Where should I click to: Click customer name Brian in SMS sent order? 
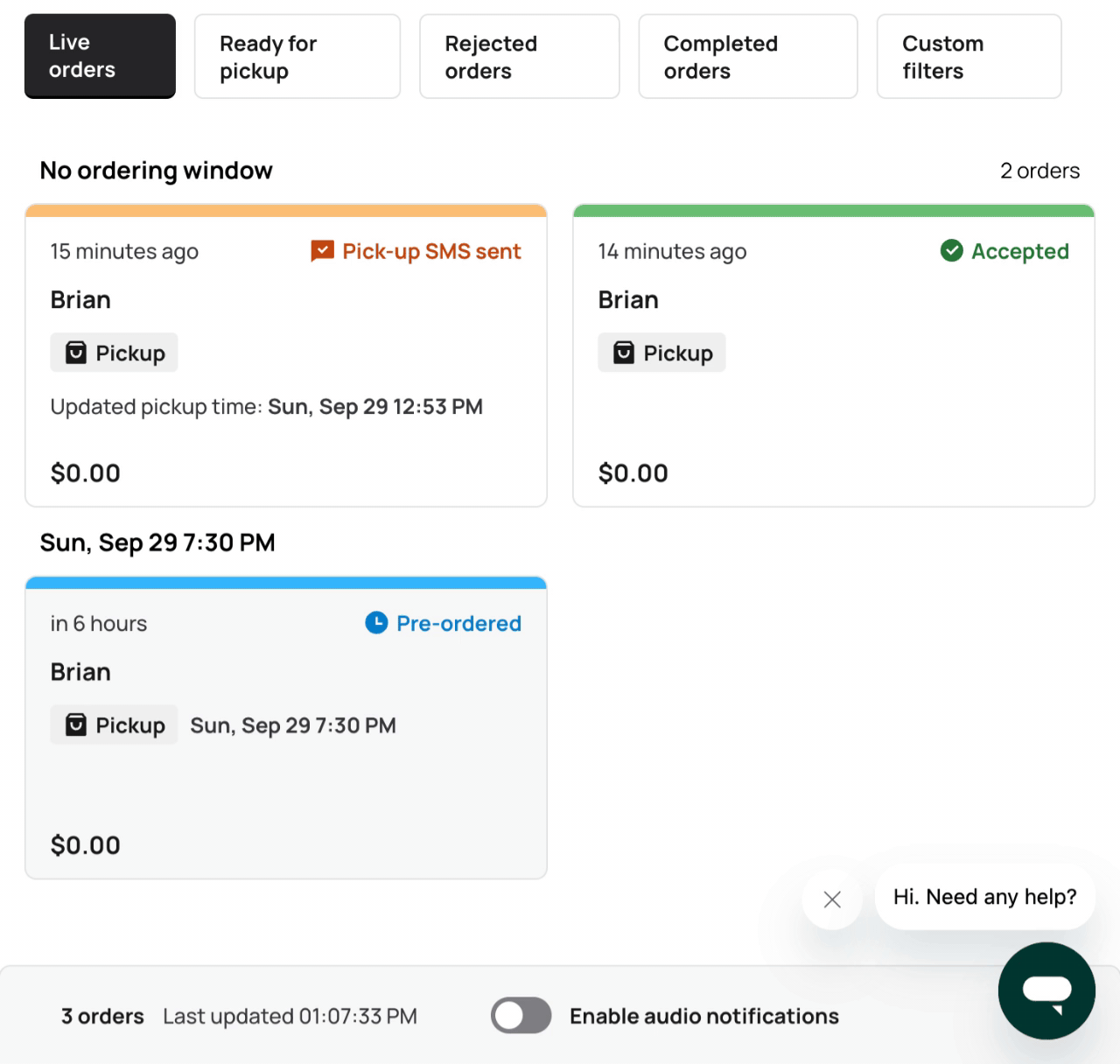coord(80,299)
